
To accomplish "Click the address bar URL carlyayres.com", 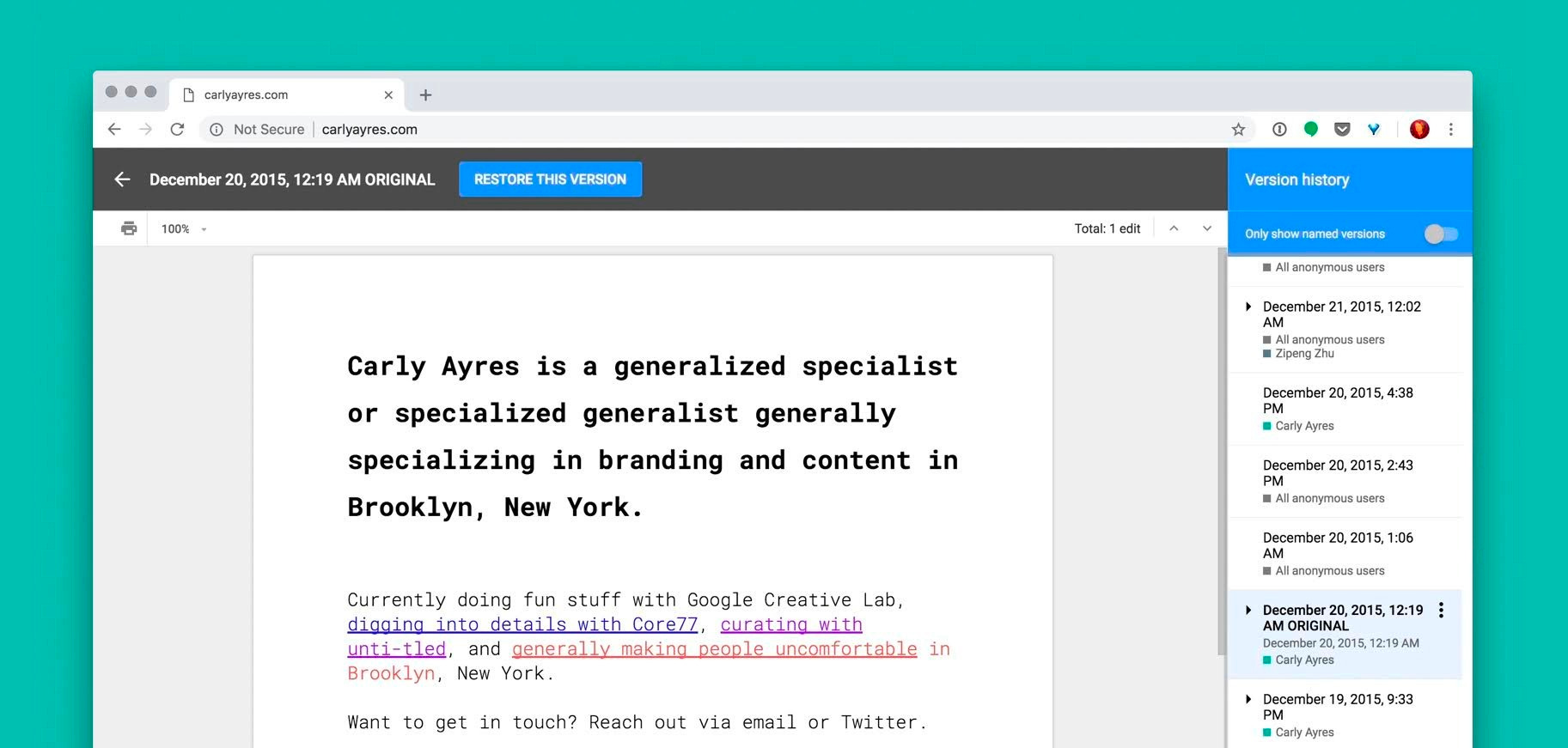I will tap(369, 130).
